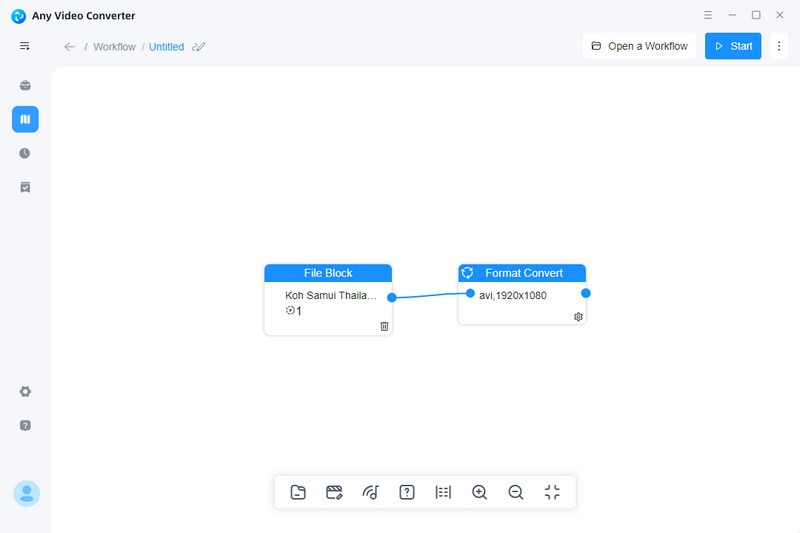The width and height of the screenshot is (800, 533).
Task: Click the auto-arrange layout tool
Action: tap(443, 492)
